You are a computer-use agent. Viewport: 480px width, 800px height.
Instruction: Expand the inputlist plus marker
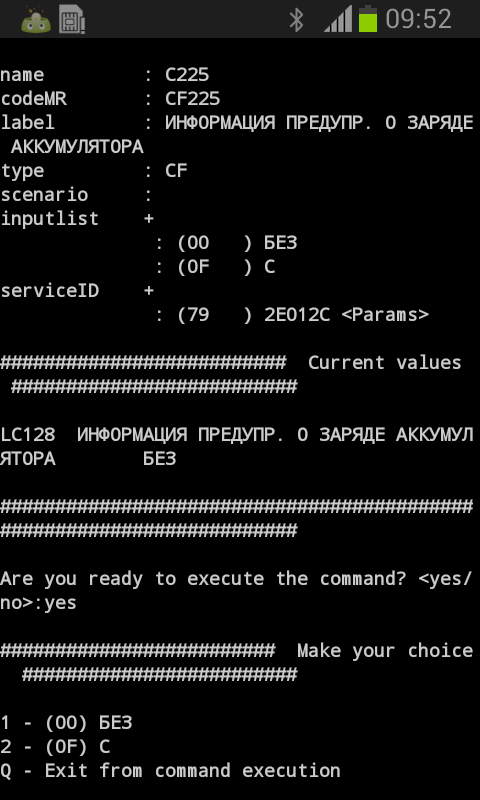[148, 219]
